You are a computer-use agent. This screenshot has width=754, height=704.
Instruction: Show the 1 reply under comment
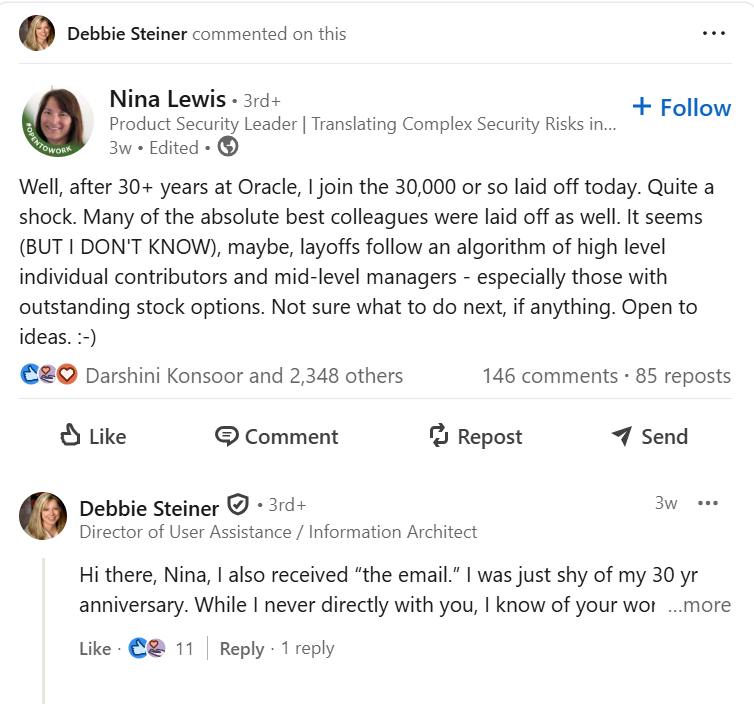(307, 648)
